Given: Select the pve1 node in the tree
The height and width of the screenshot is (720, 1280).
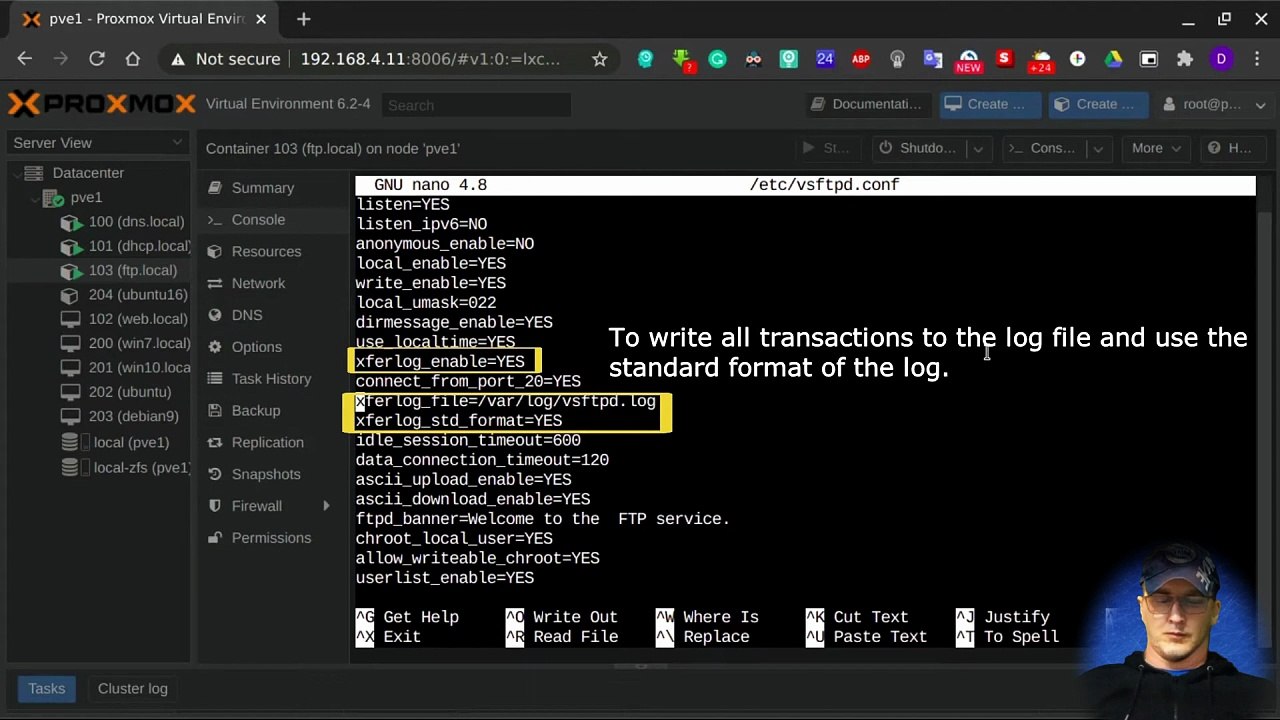Looking at the screenshot, I should 86,197.
